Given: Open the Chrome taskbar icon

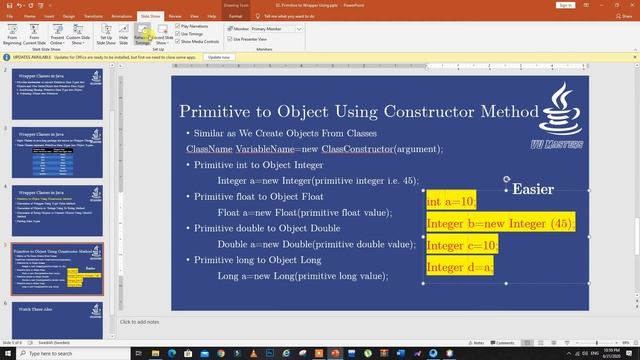Looking at the screenshot, I should pyautogui.click(x=221, y=353).
